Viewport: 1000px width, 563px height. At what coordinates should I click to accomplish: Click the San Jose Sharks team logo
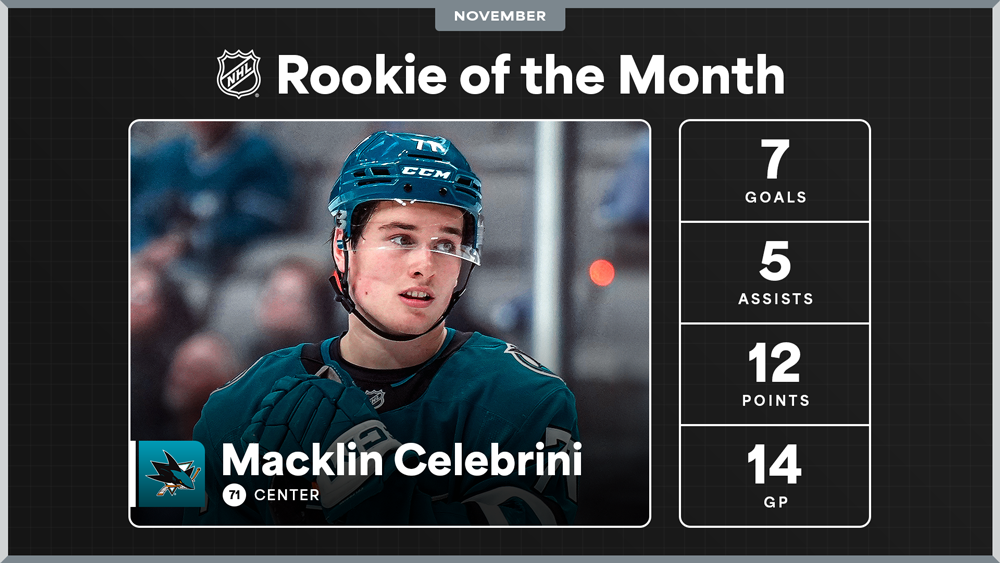[171, 473]
